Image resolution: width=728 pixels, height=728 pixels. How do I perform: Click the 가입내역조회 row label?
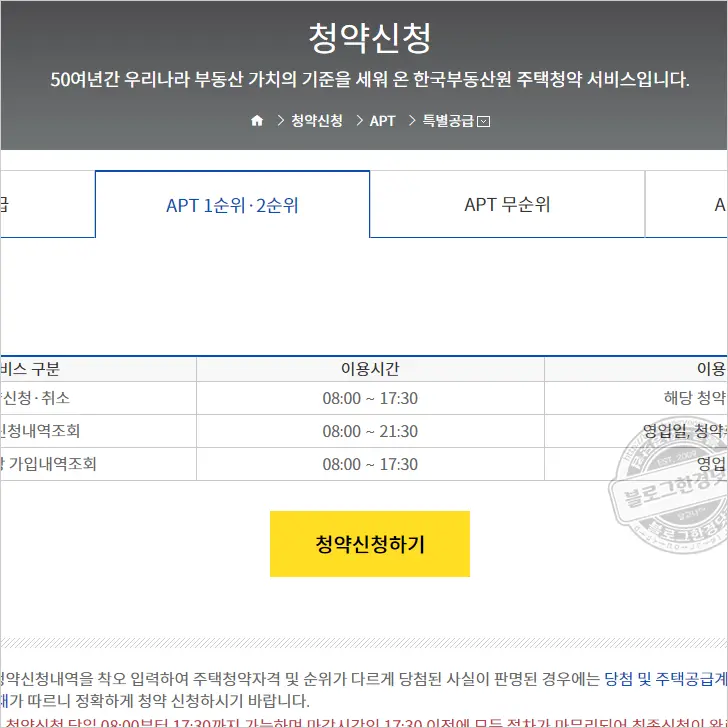[48, 464]
